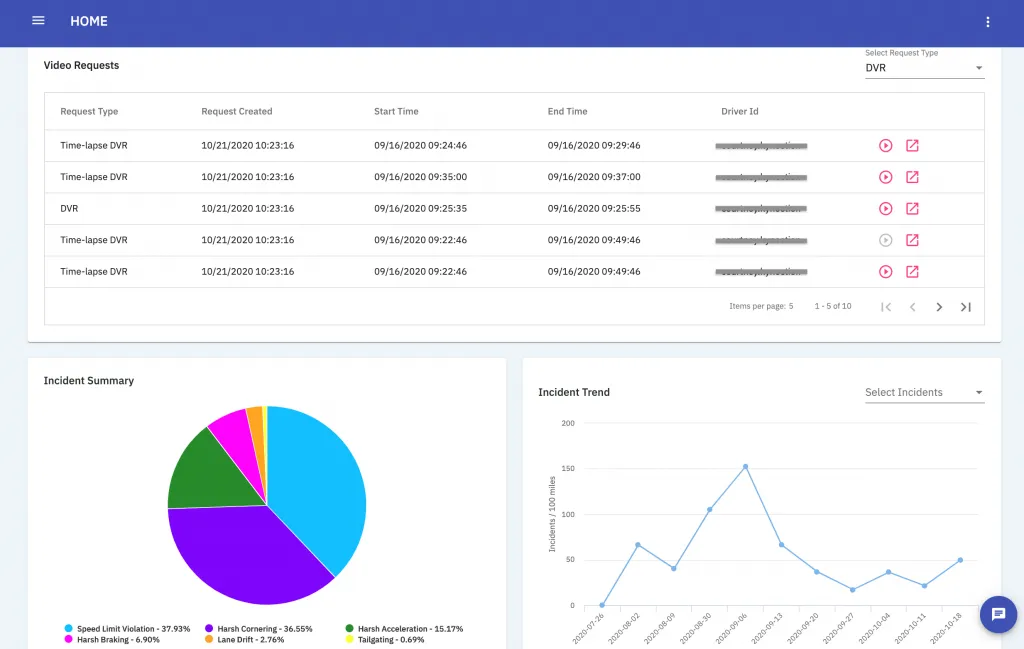Click the Request Created column header
The image size is (1024, 649).
[236, 112]
